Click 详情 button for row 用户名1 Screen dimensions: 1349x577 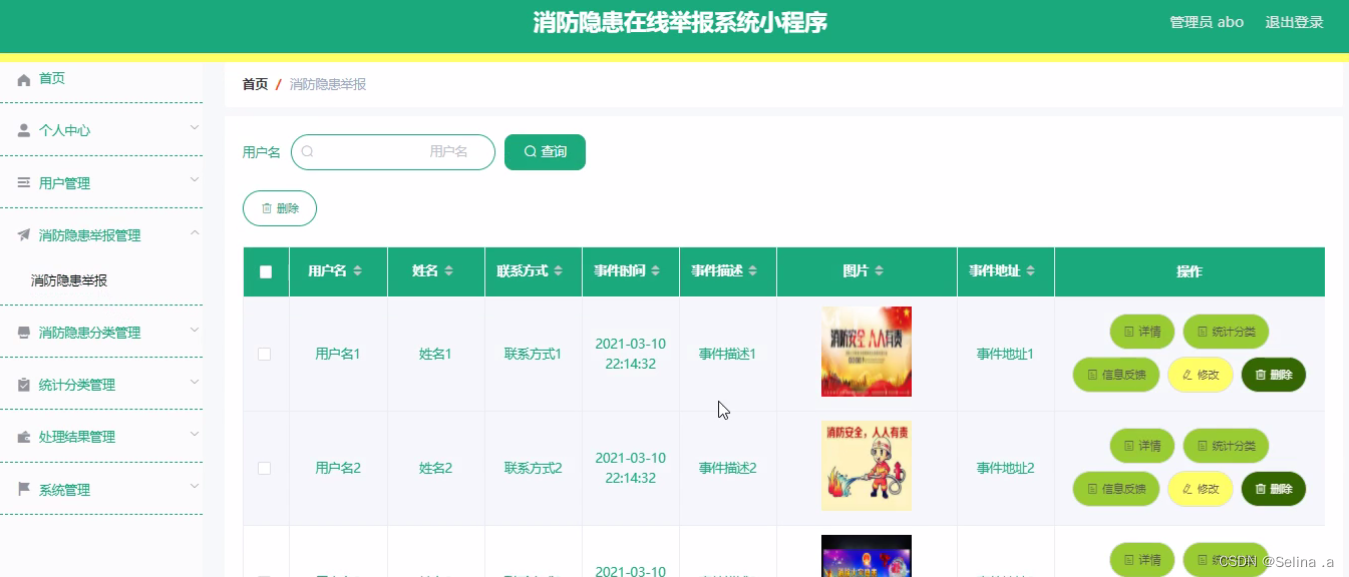point(1142,331)
